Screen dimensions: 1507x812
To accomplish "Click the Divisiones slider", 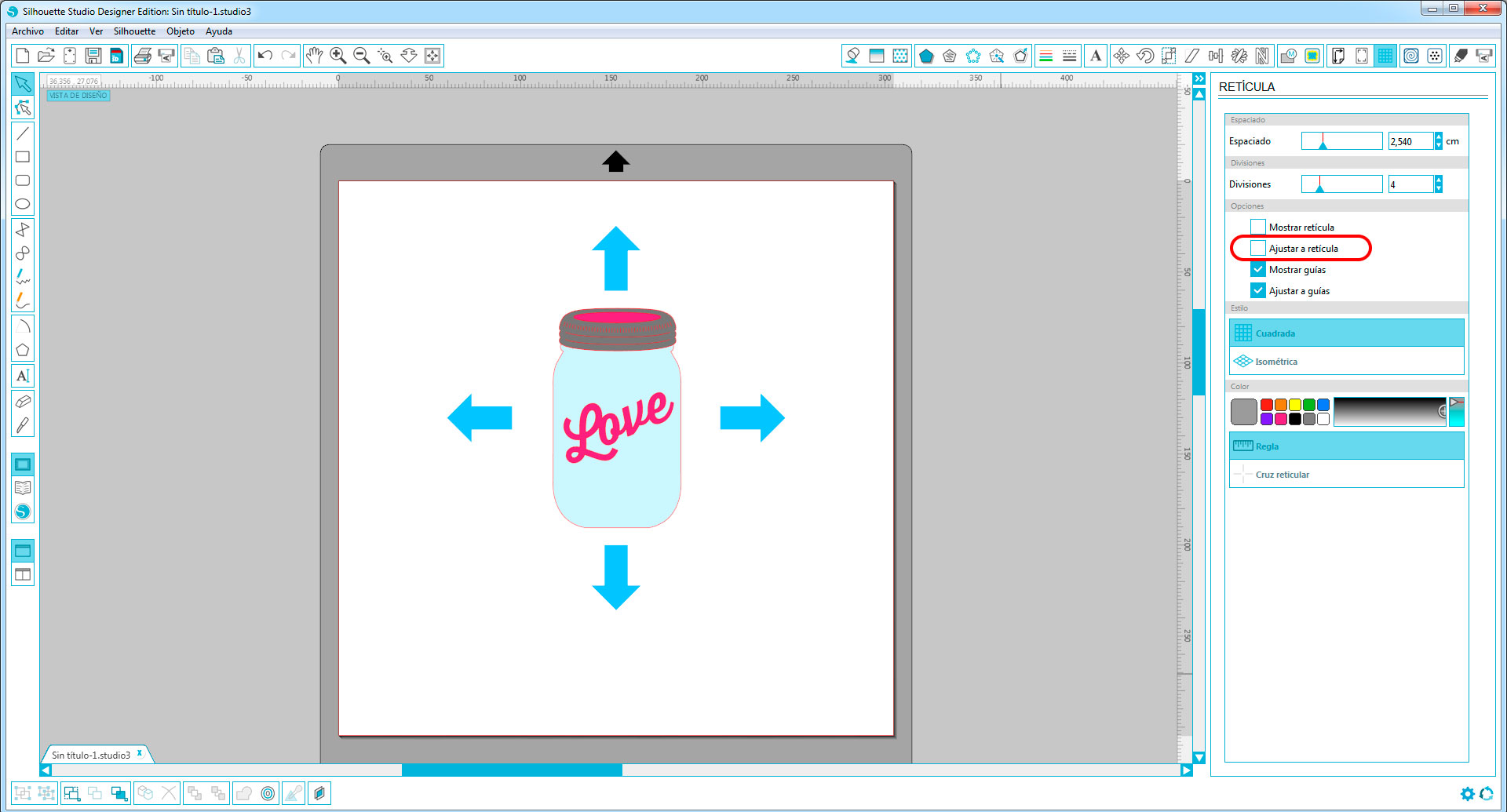I will tap(1342, 184).
